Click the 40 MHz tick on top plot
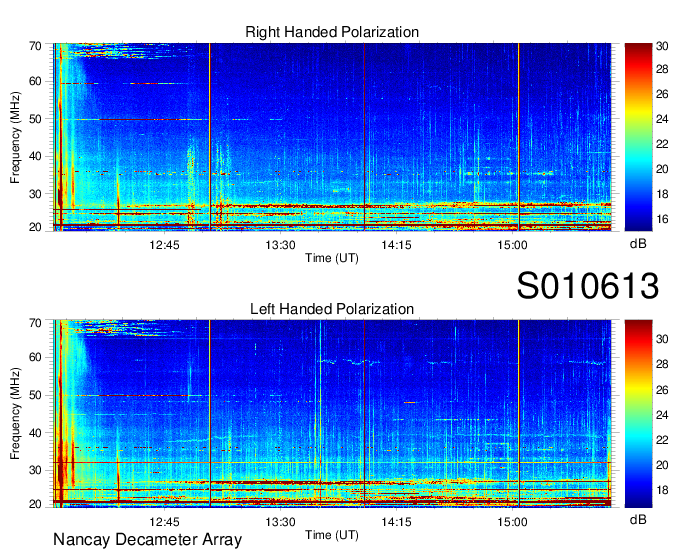This screenshot has width=680, height=552. pos(35,156)
